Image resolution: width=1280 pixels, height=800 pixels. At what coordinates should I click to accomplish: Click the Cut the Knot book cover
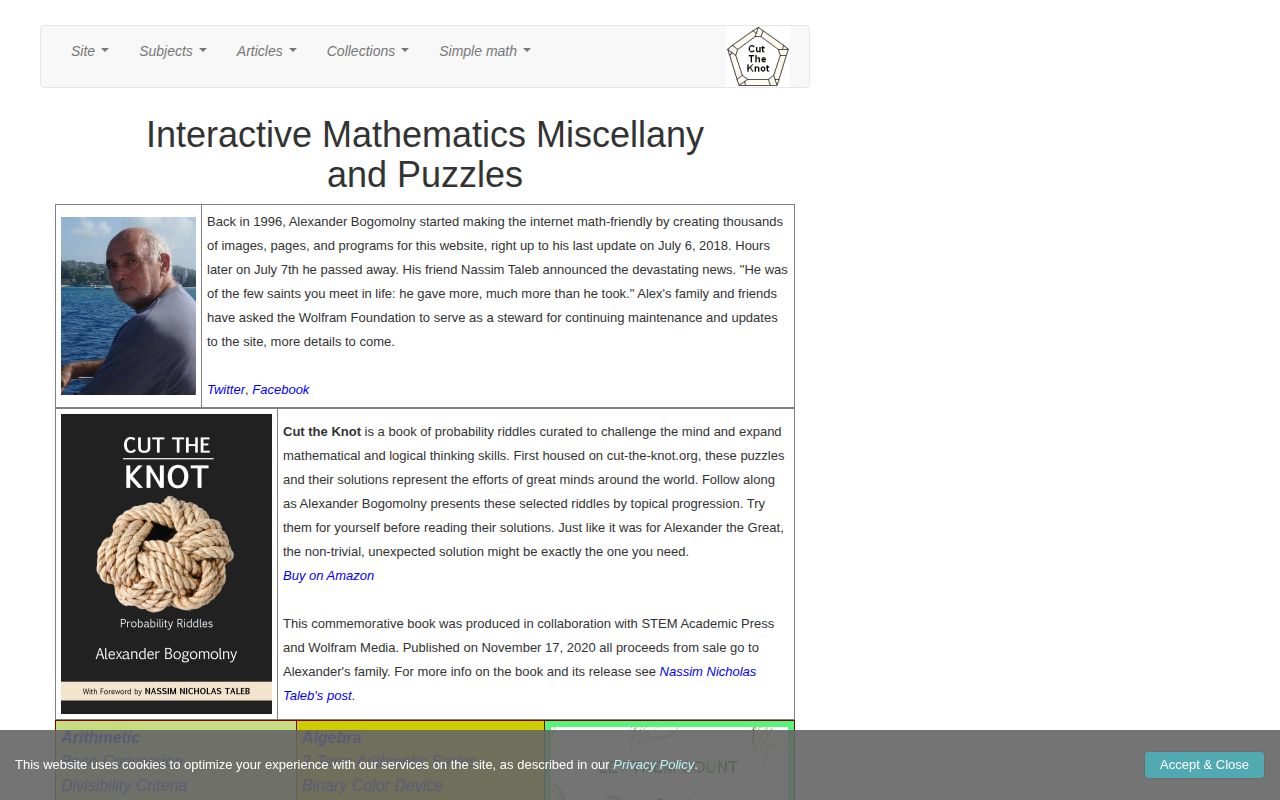pos(166,564)
